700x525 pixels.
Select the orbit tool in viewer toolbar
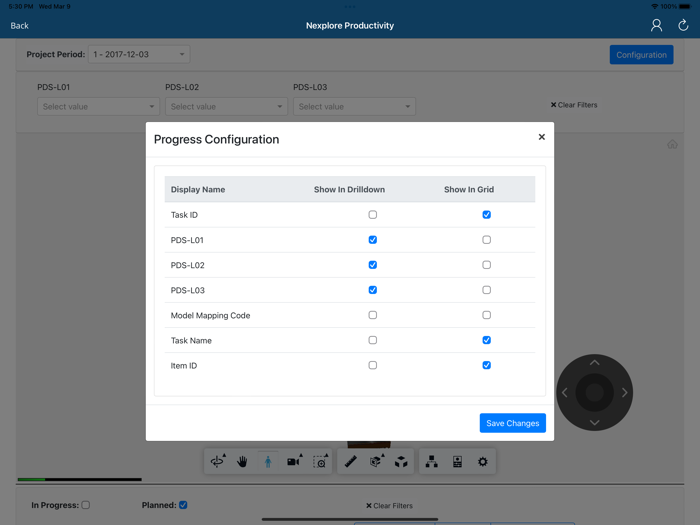[x=218, y=461]
